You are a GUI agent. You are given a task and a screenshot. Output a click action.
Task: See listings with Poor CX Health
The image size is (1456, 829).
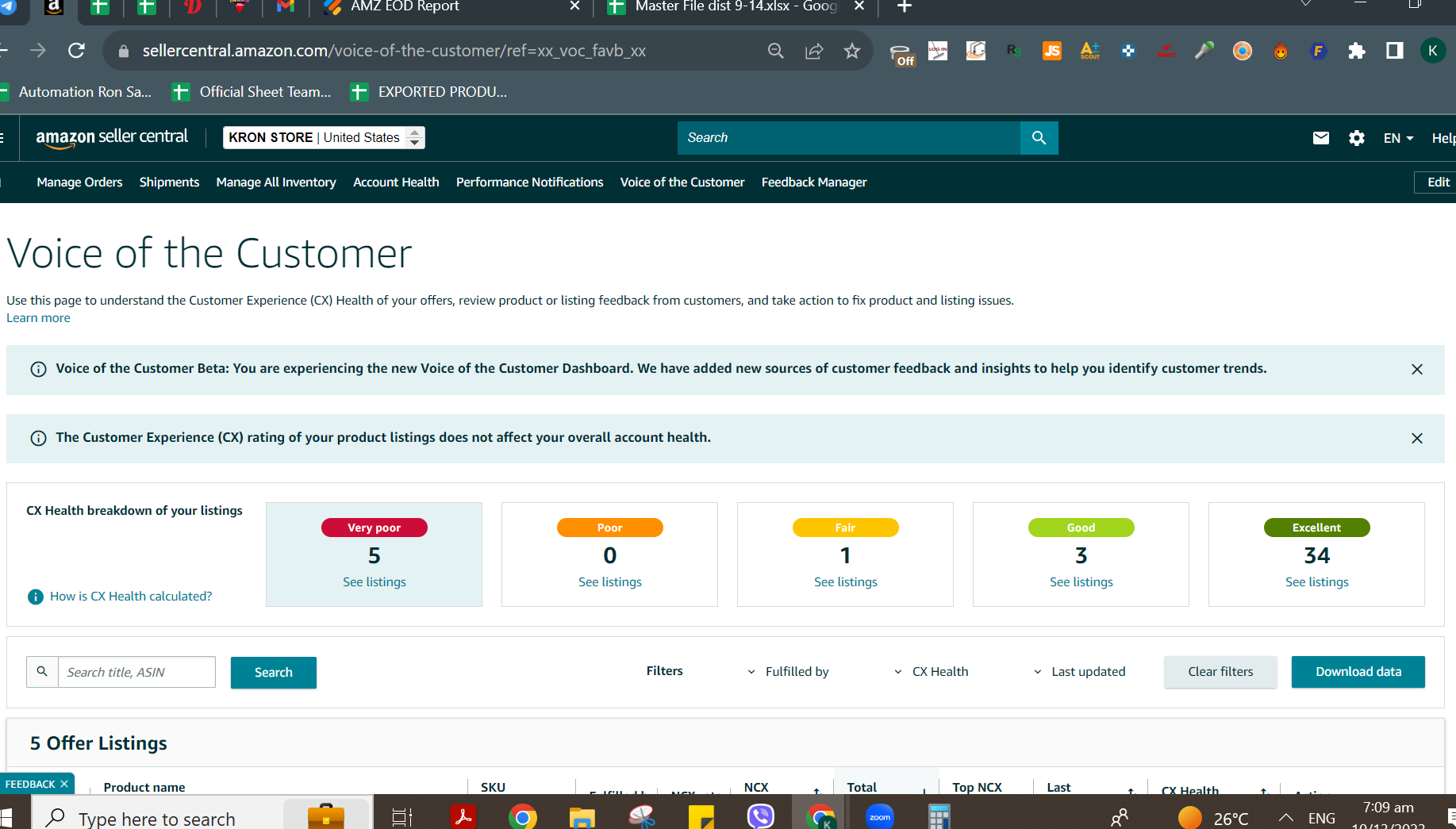[x=610, y=582]
